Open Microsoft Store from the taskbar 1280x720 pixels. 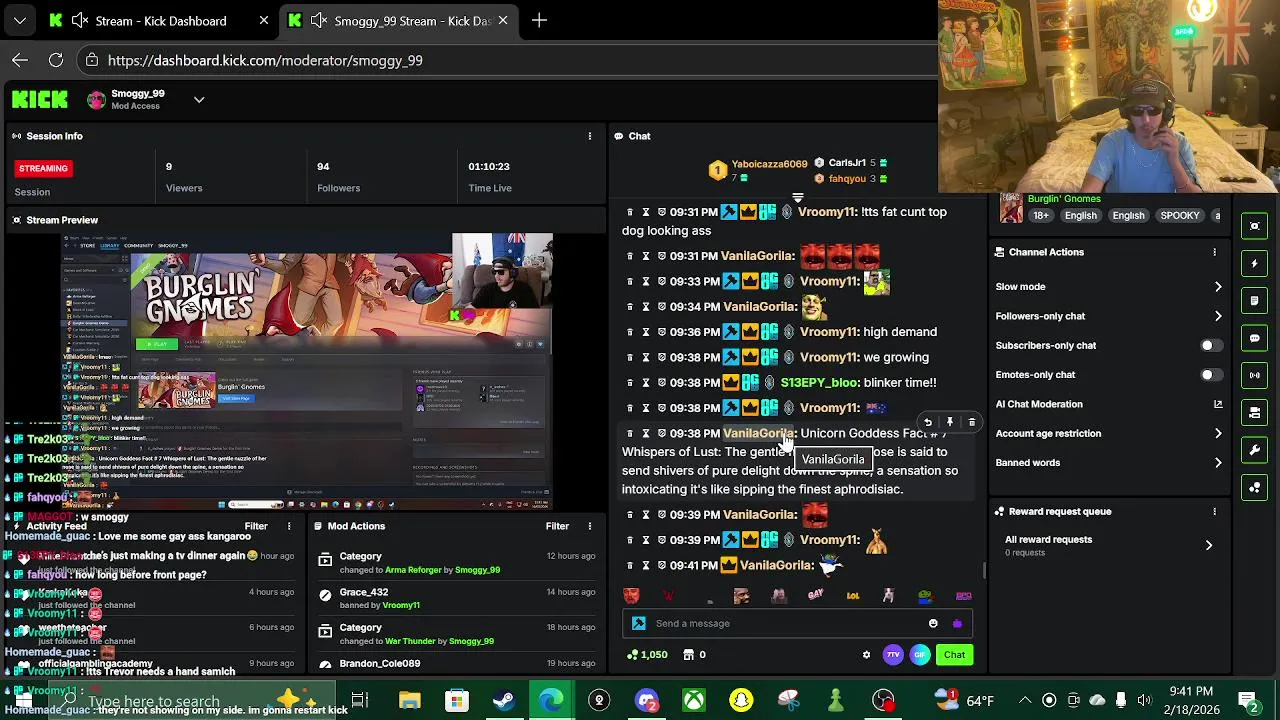click(456, 700)
